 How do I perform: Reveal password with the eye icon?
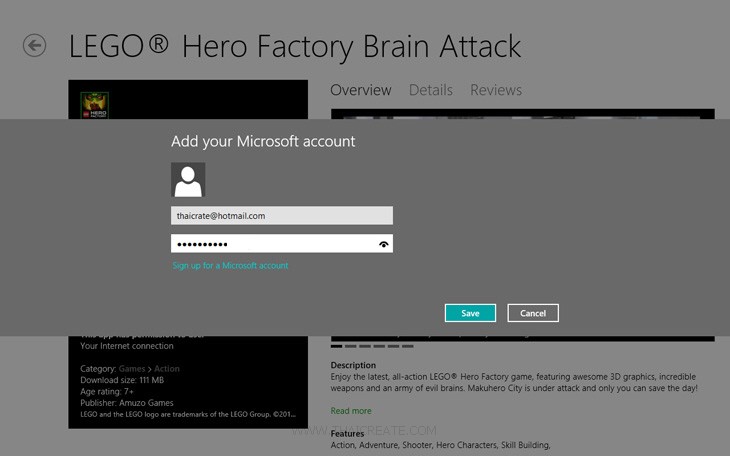(384, 244)
